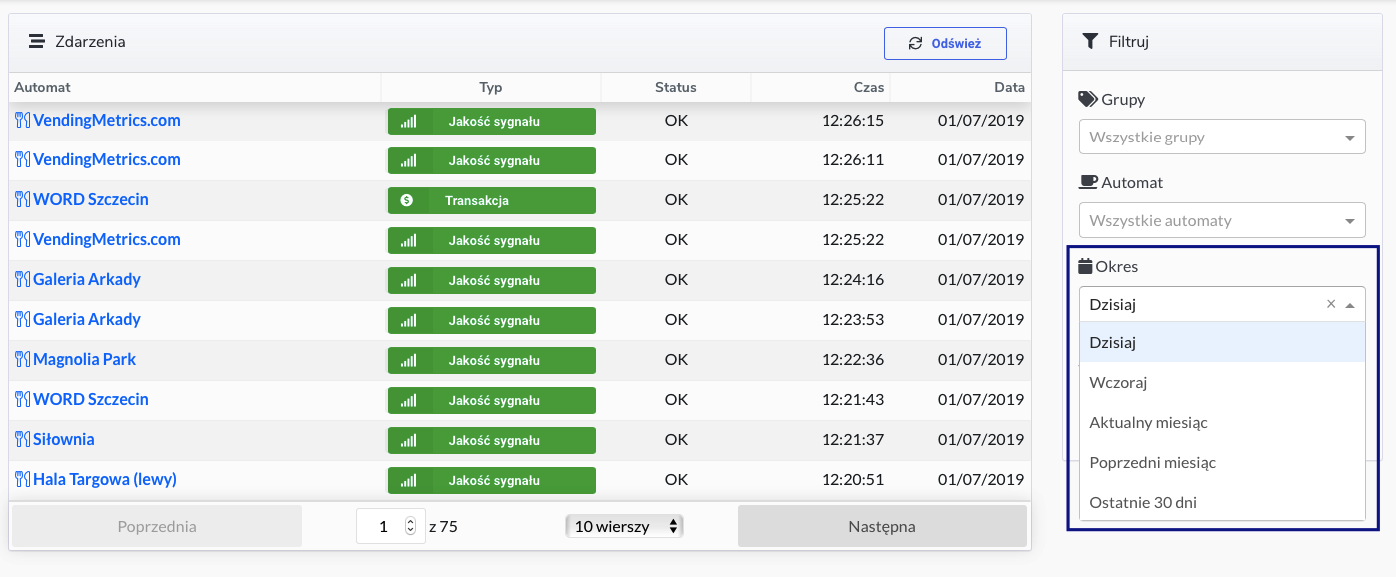
Task: Go to next page with Następna
Action: click(x=882, y=526)
